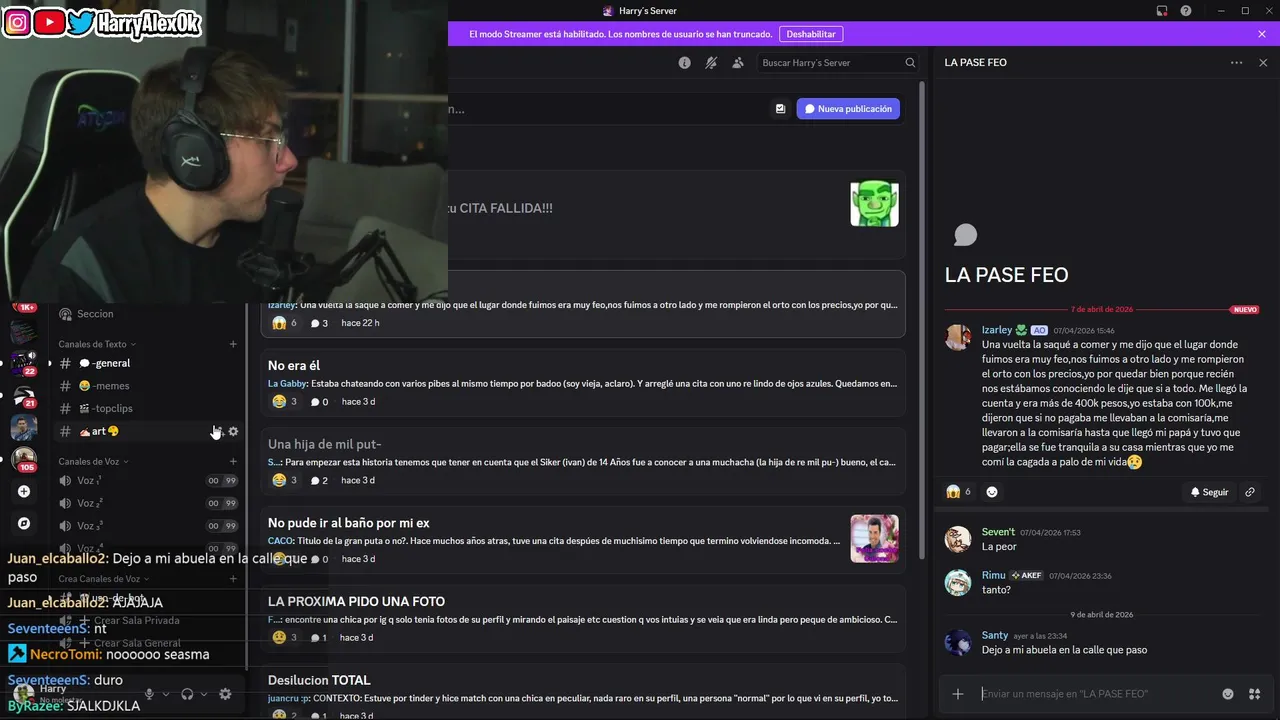Screen dimensions: 1280x720
Task: Dismiss the purple Streamer mode banner
Action: click(1262, 34)
